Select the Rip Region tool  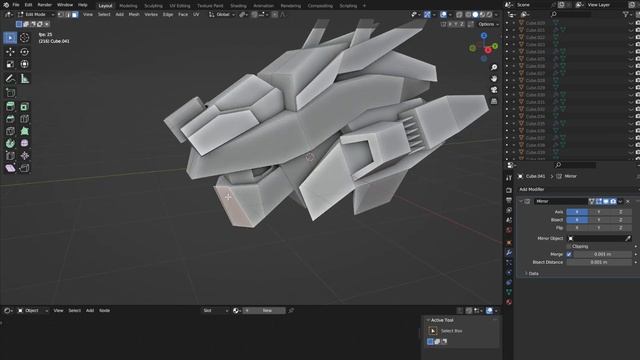point(24,168)
